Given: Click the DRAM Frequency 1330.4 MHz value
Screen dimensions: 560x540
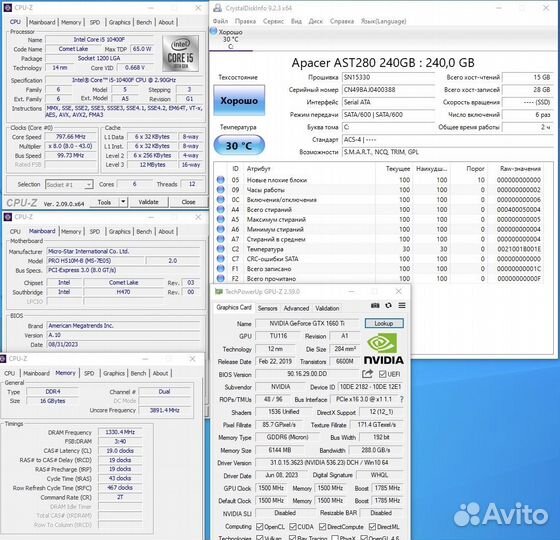Looking at the screenshot, I should coord(120,432).
